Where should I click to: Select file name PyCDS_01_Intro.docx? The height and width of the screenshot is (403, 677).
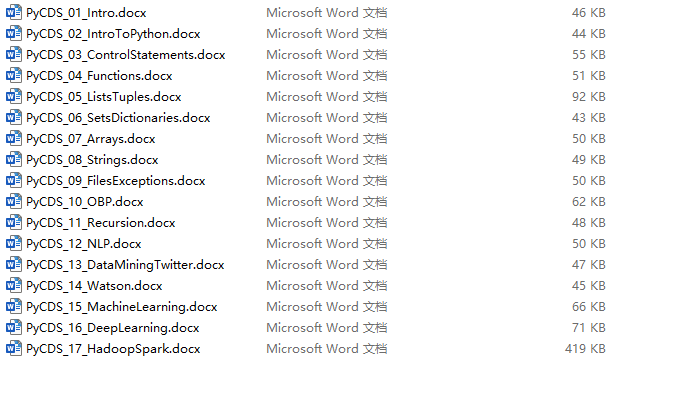86,13
